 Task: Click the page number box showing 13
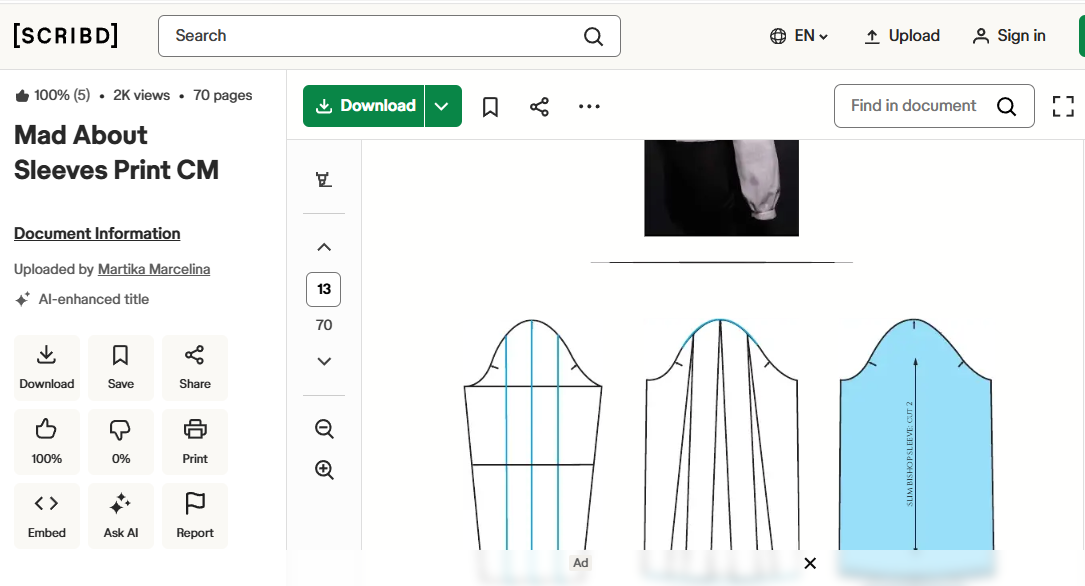point(324,289)
